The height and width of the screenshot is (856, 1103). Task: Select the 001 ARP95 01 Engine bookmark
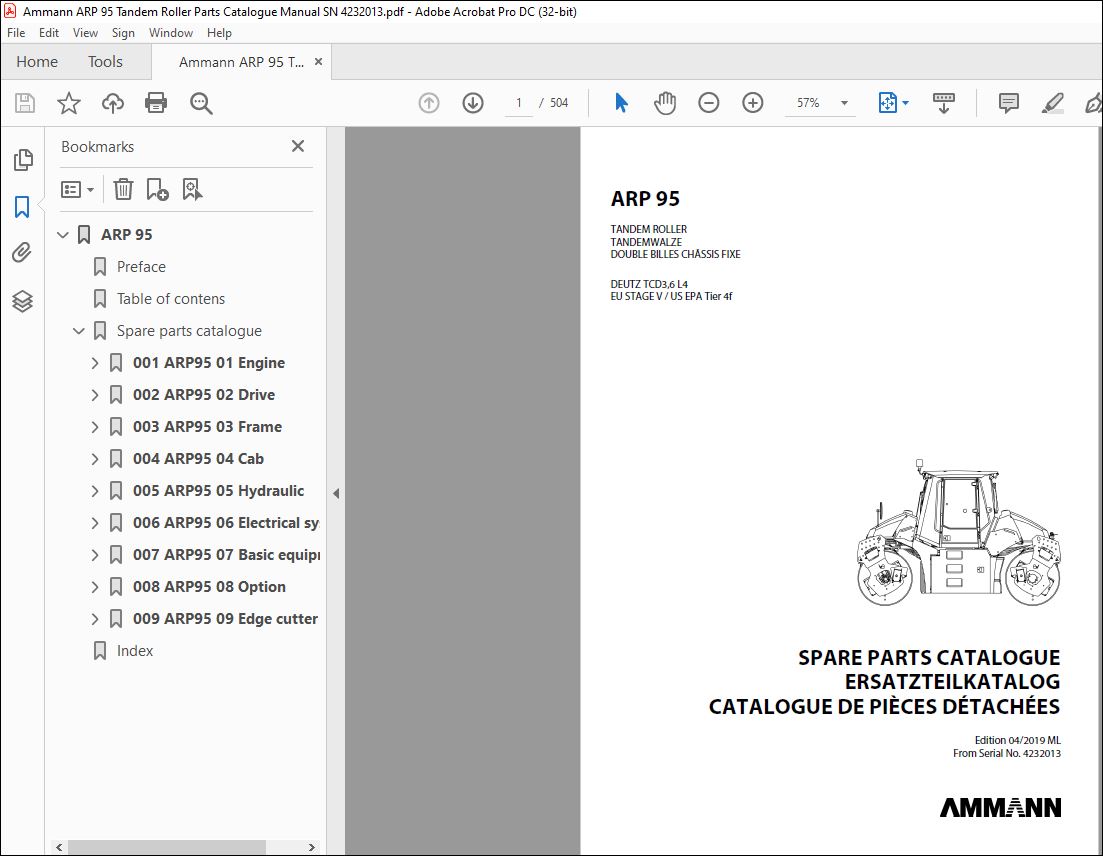[x=209, y=363]
